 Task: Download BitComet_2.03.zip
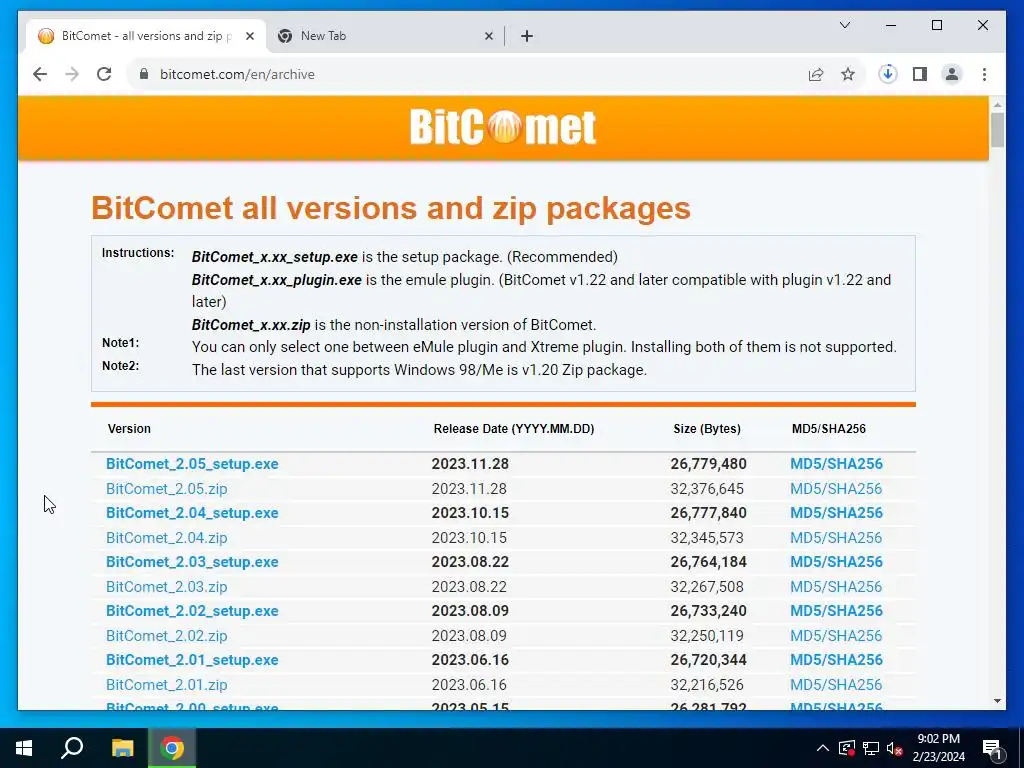(x=167, y=586)
